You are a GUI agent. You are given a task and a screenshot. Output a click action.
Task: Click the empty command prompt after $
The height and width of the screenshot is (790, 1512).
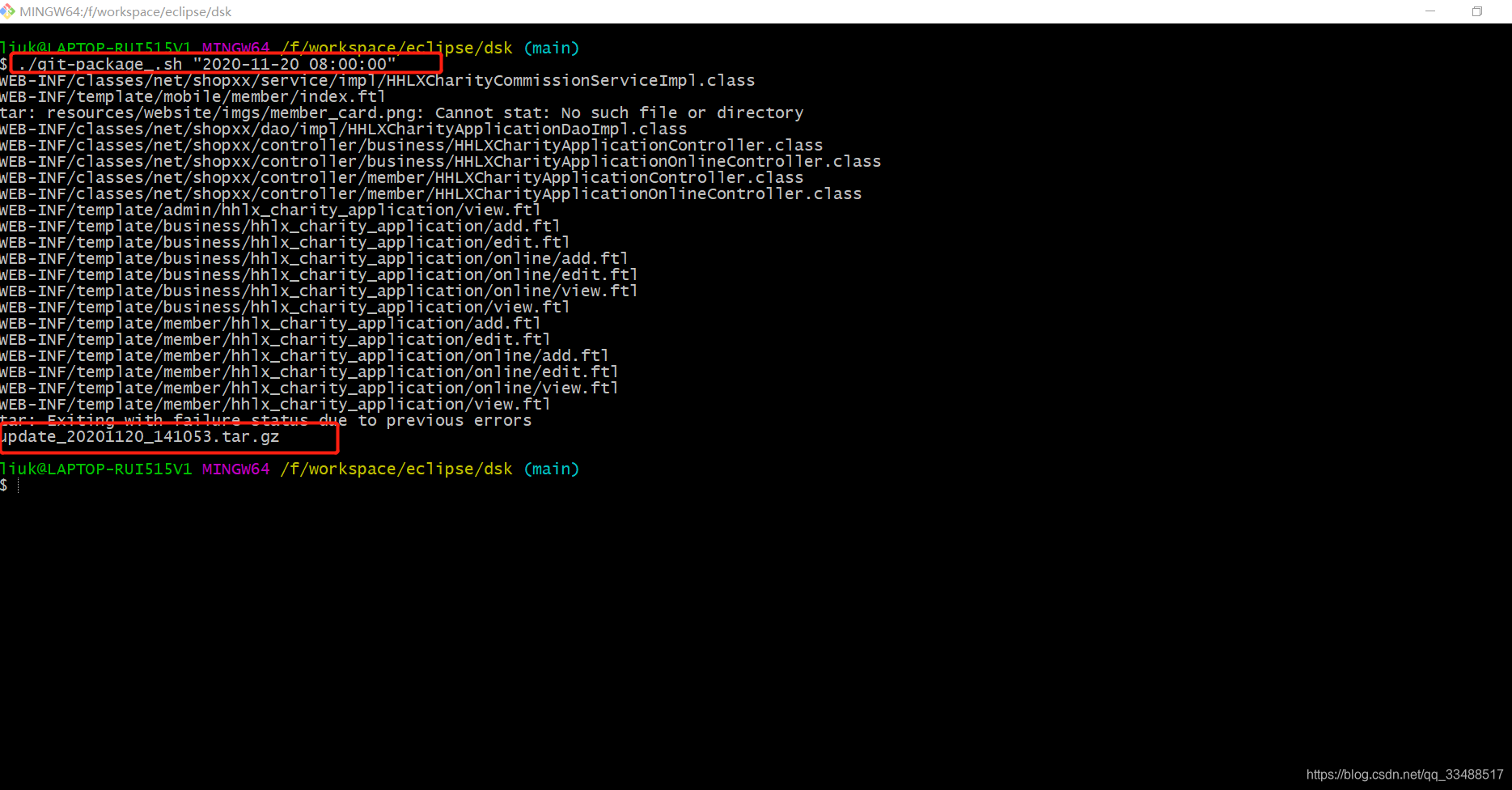pos(18,485)
